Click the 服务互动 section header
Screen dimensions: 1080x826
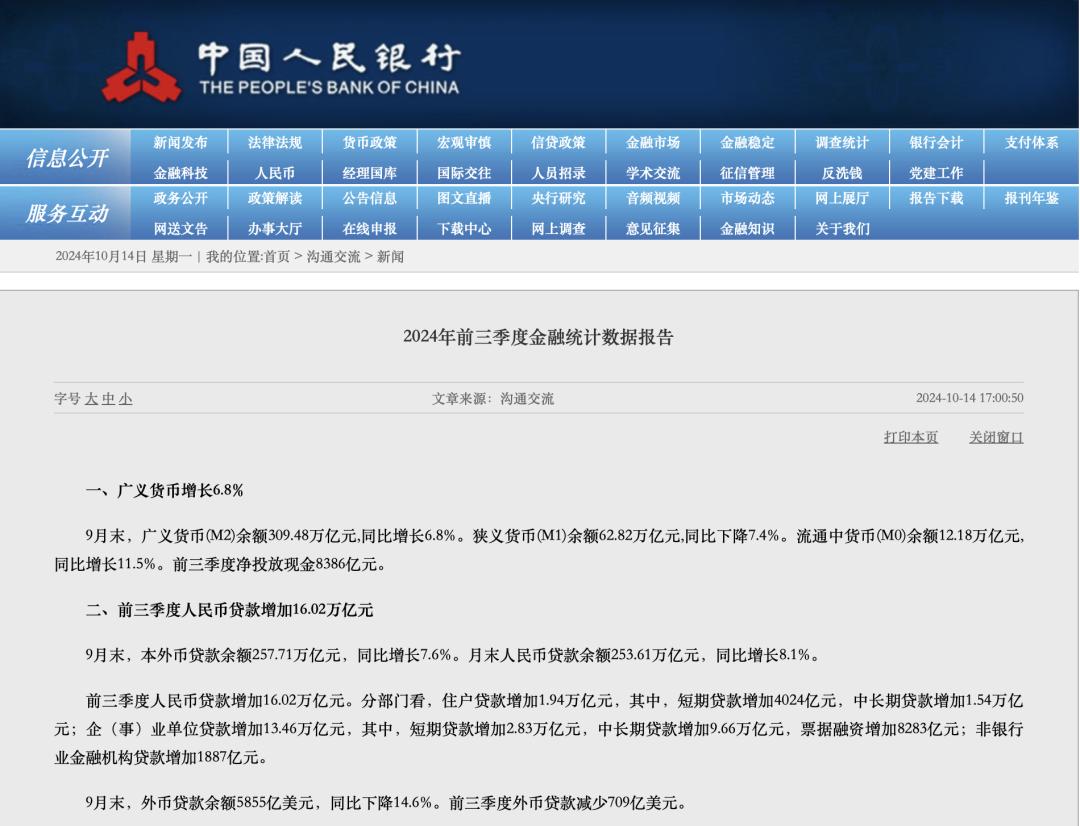(x=67, y=214)
